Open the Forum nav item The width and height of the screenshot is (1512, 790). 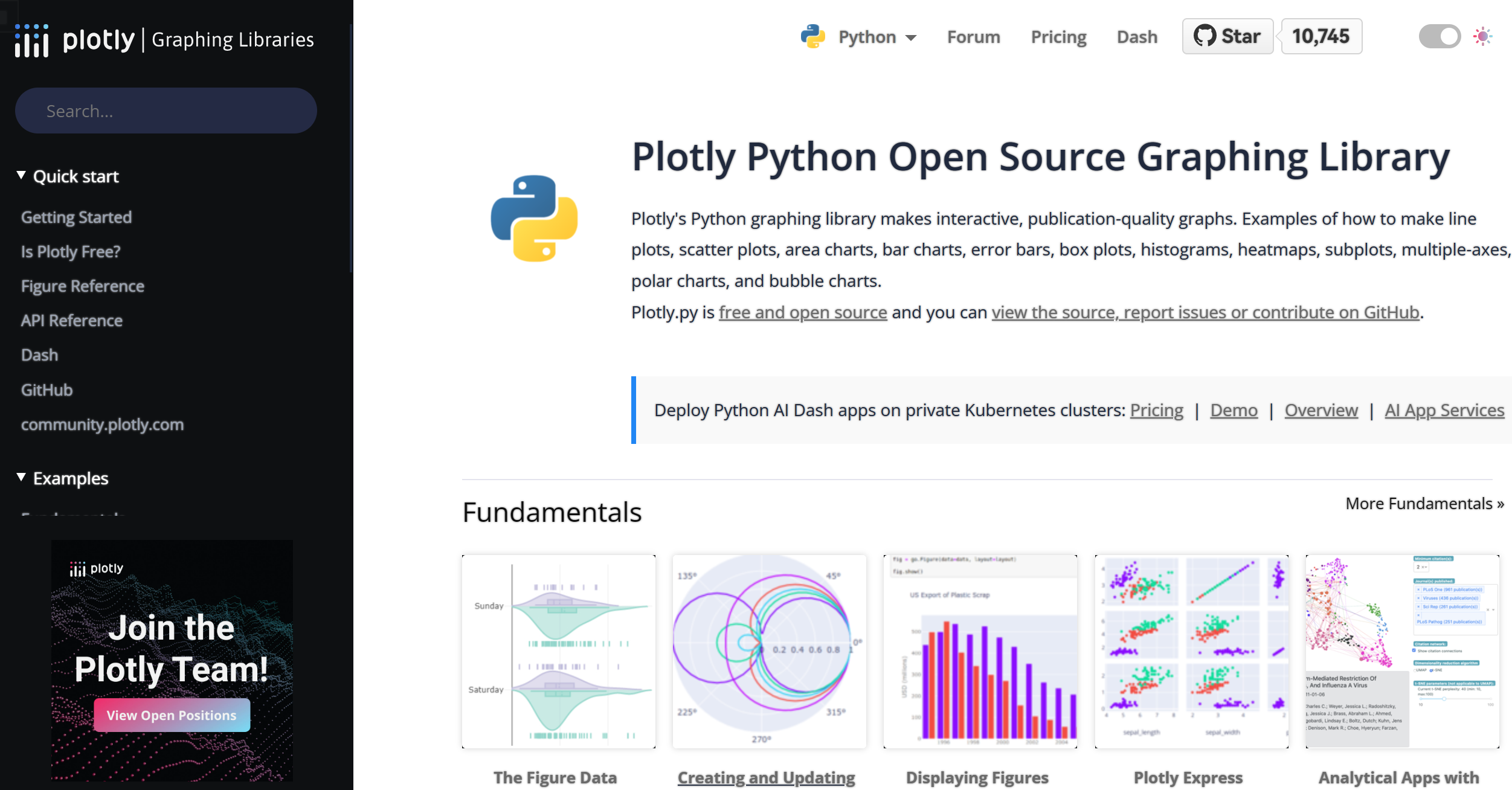pos(973,37)
